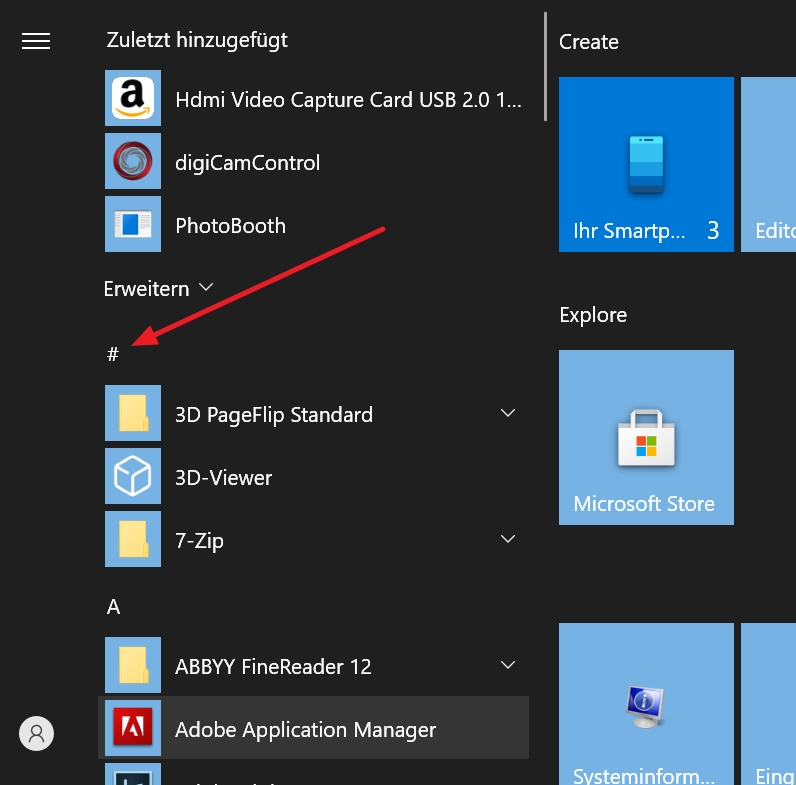Screen dimensions: 796x785
Task: Open the Microsoft Store tile
Action: (646, 437)
